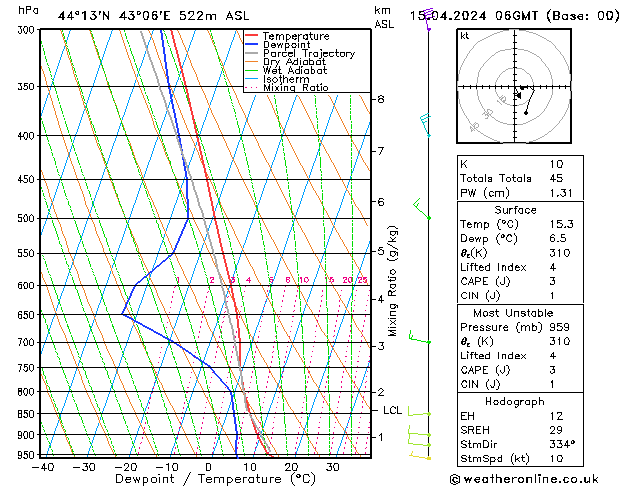This screenshot has width=629, height=486.
Task: Click the Pressure (mb) 959 row
Action: click(520, 327)
